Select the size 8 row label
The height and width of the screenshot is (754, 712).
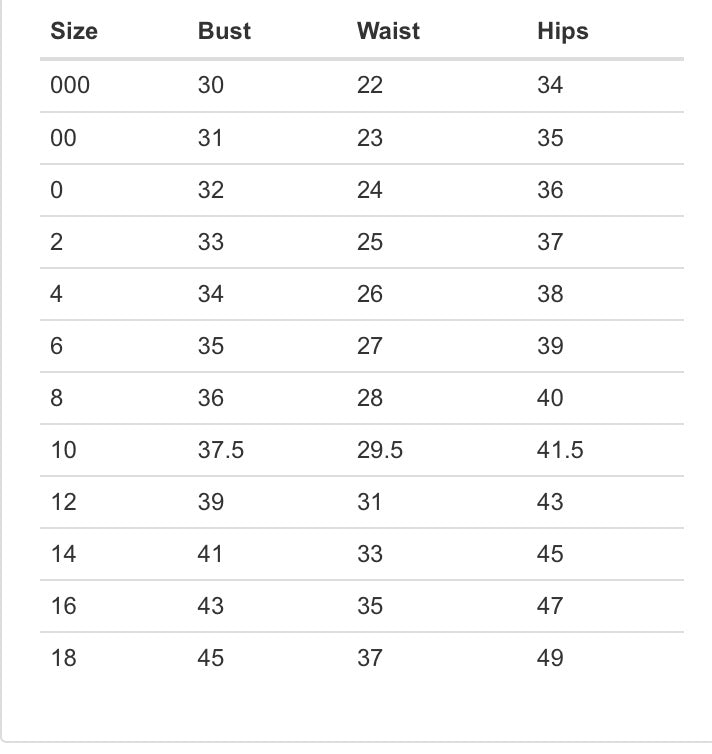56,398
